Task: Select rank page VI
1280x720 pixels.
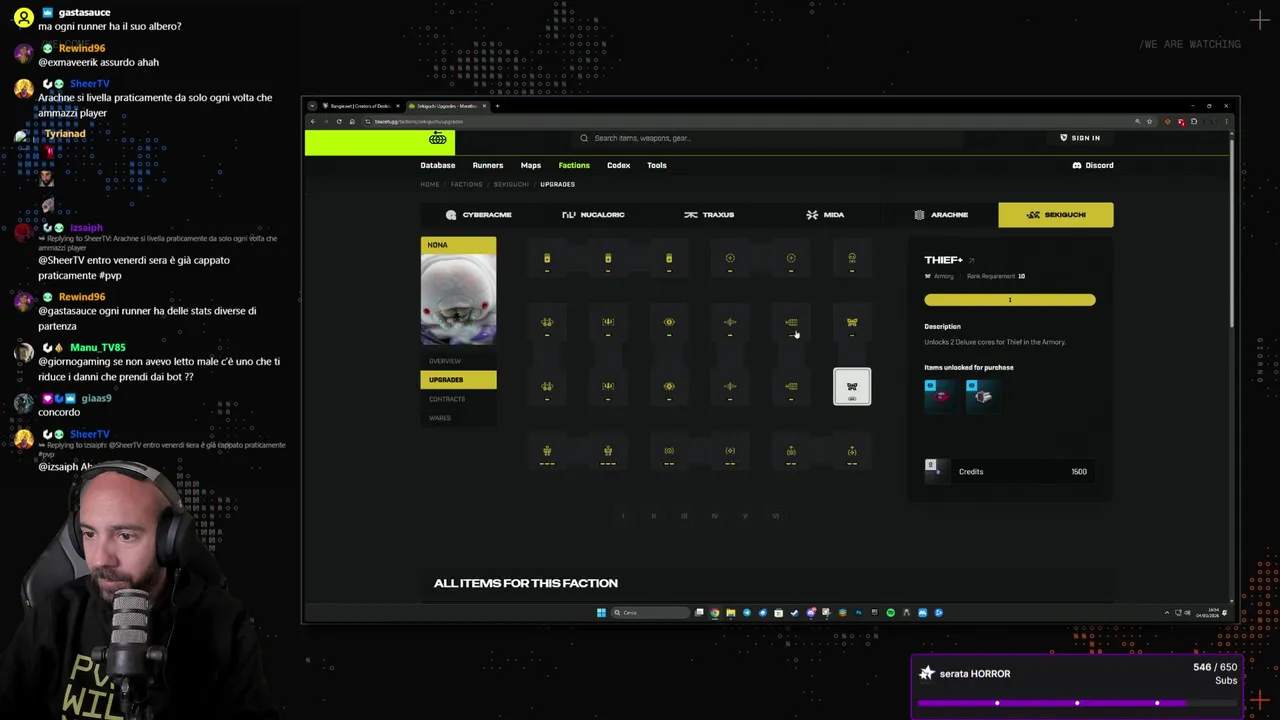Action: coord(776,516)
